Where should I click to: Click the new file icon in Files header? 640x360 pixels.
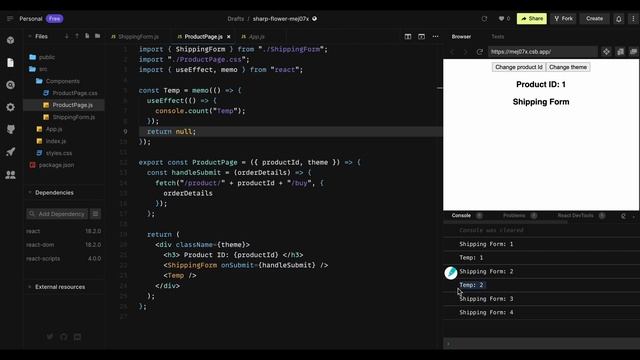pos(87,36)
